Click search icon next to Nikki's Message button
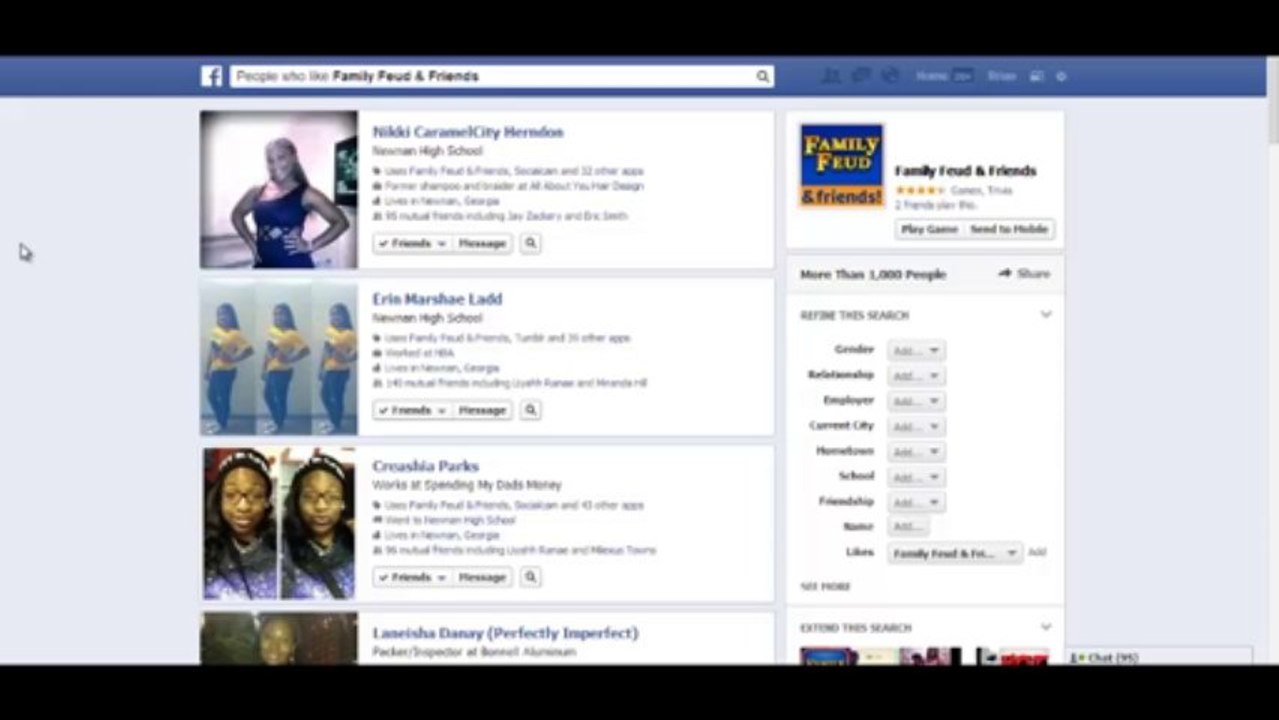1279x720 pixels. click(x=531, y=243)
